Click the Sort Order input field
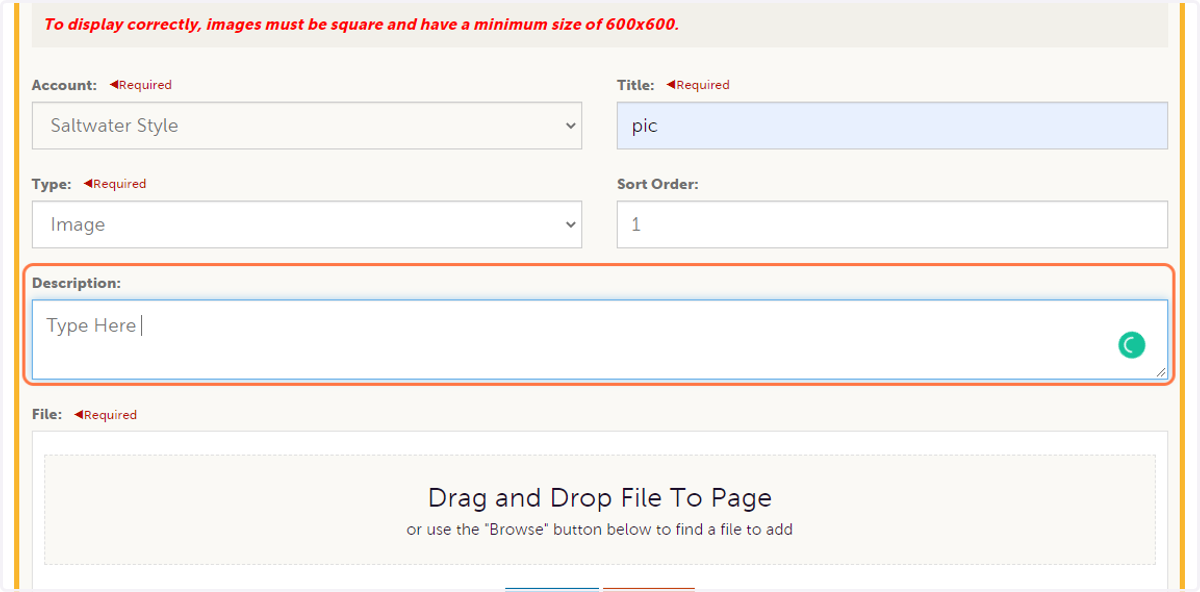This screenshot has width=1200, height=592. 892,225
